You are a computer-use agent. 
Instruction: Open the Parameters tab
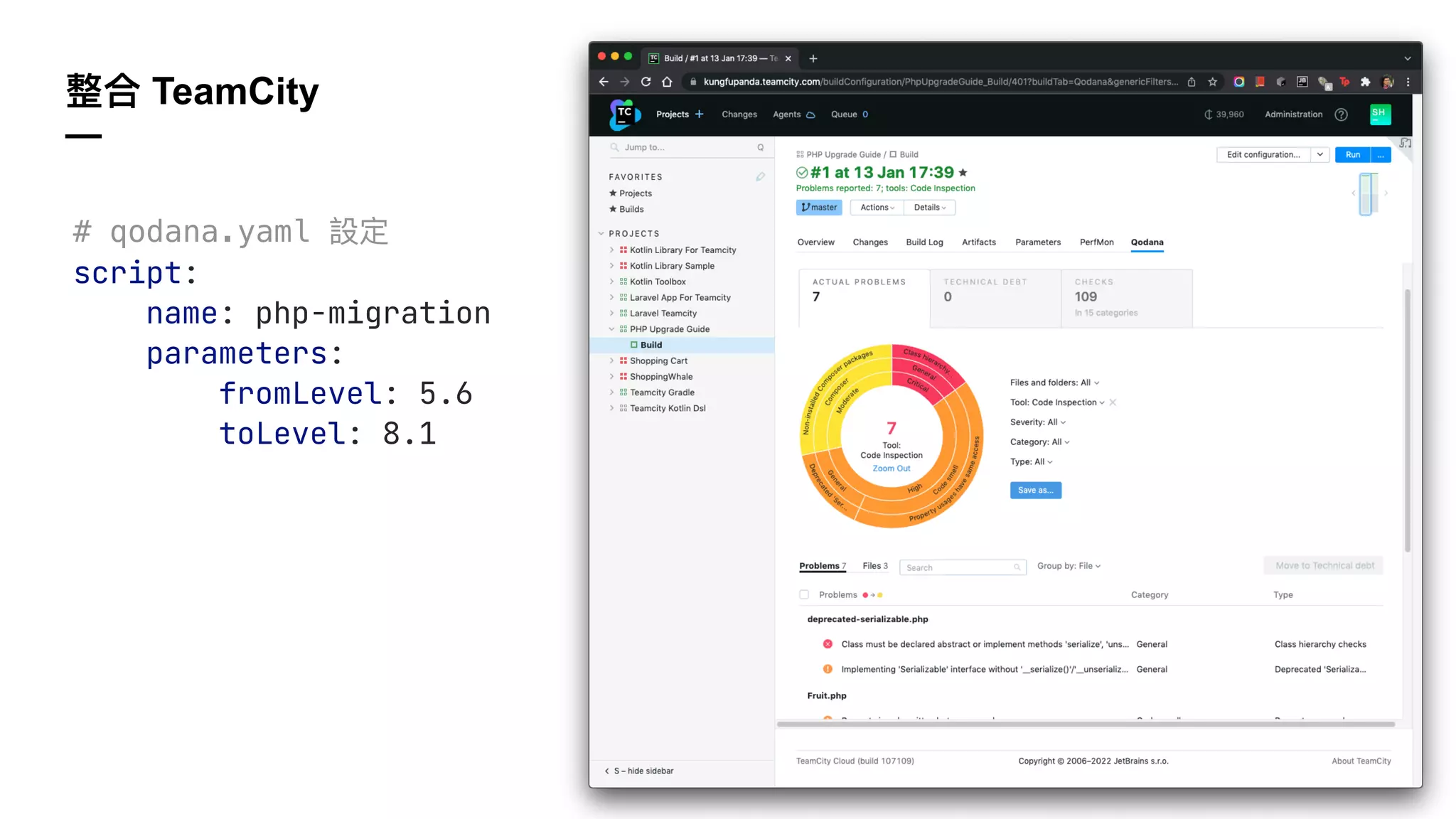[x=1038, y=242]
